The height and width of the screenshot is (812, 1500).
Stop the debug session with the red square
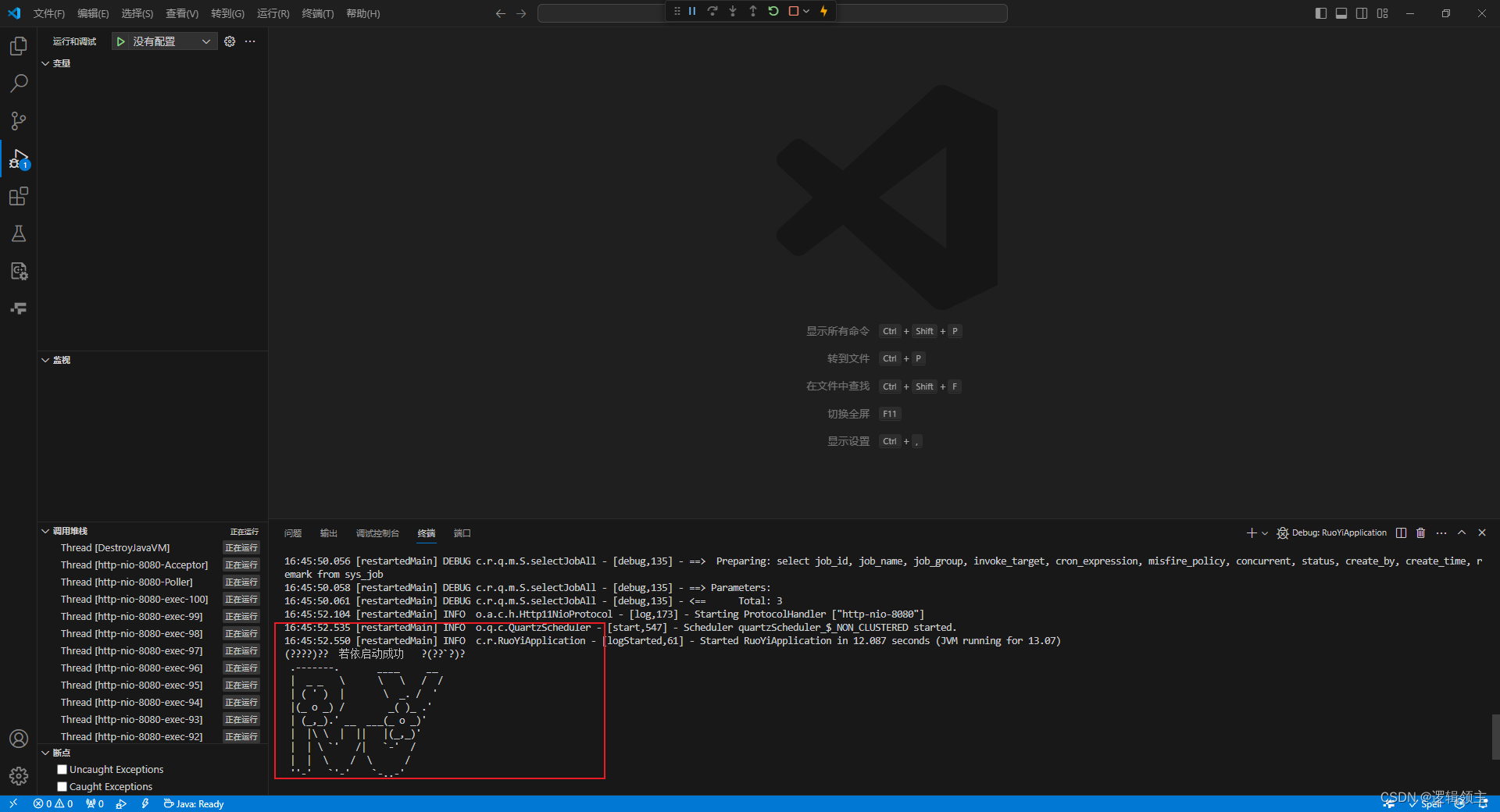pos(794,11)
